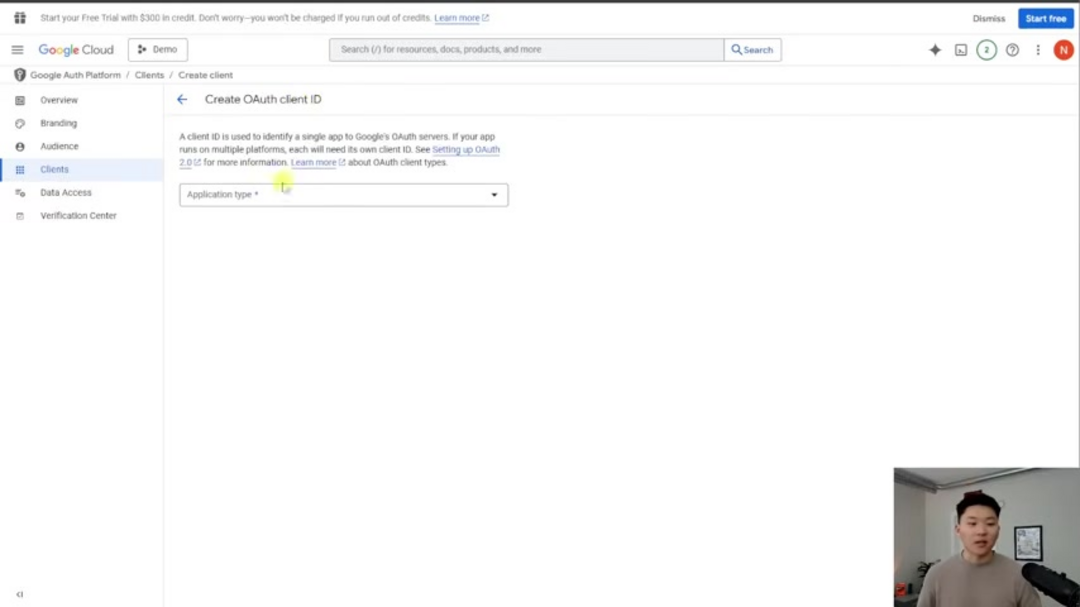
Task: Open the Demo project selector
Action: point(158,50)
